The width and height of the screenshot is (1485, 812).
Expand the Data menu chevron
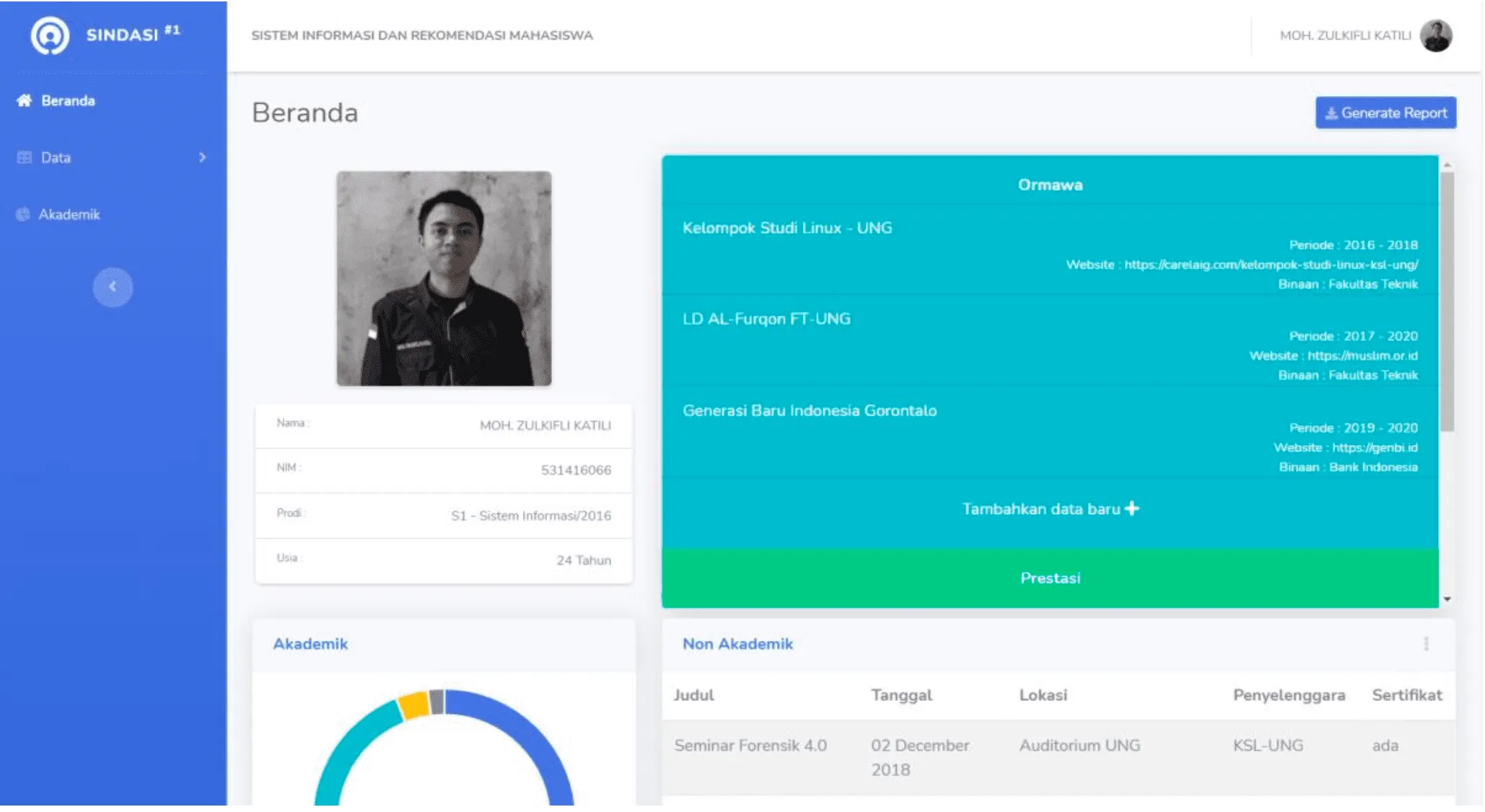click(202, 157)
